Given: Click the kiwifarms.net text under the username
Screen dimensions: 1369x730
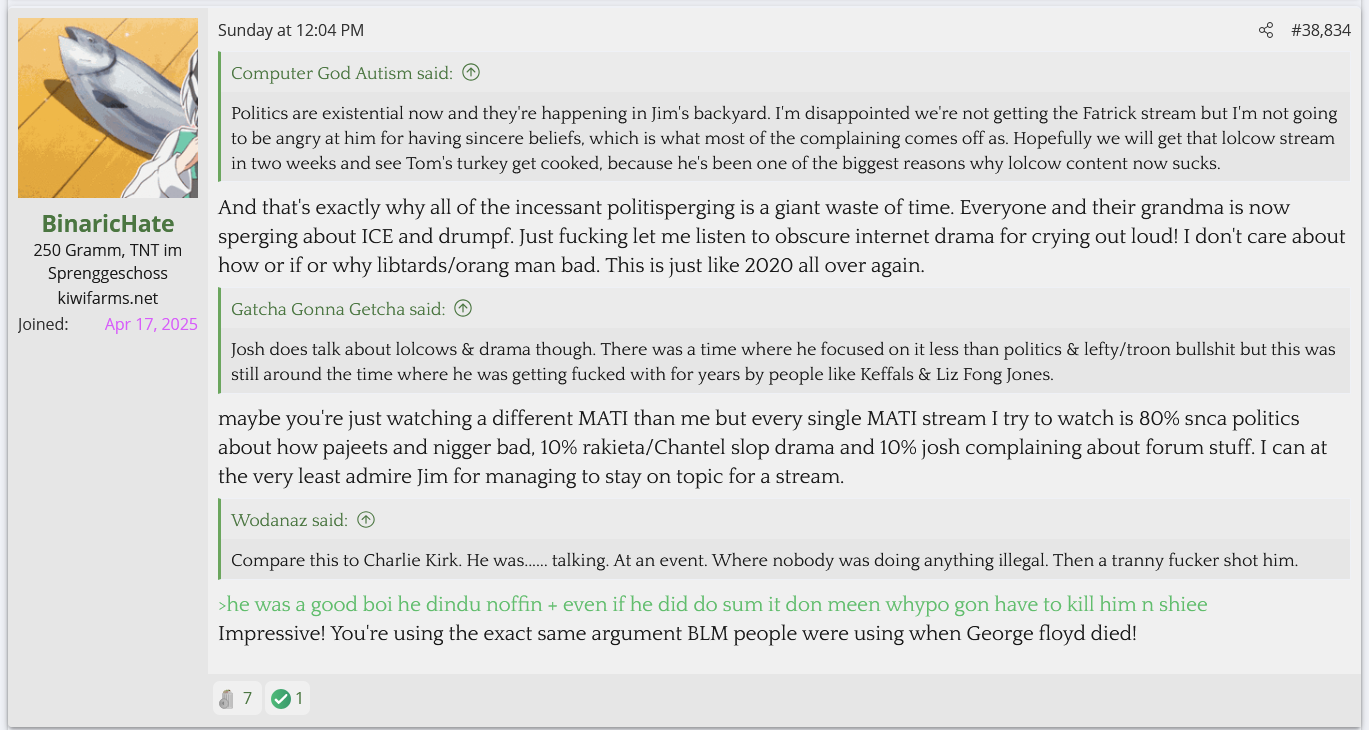Looking at the screenshot, I should [108, 298].
